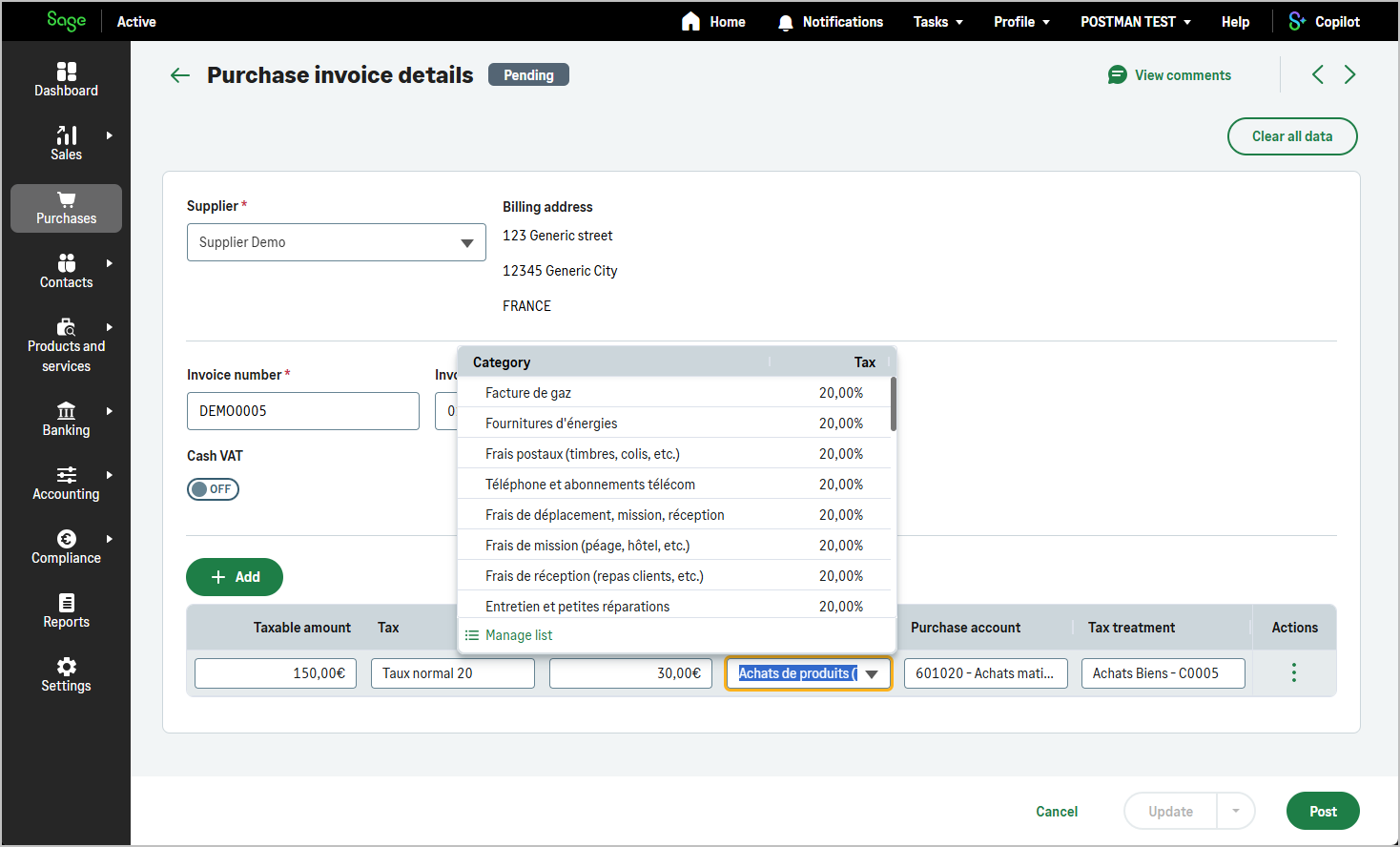Go to previous invoice using left chevron
The height and width of the screenshot is (847, 1400).
[x=1318, y=74]
